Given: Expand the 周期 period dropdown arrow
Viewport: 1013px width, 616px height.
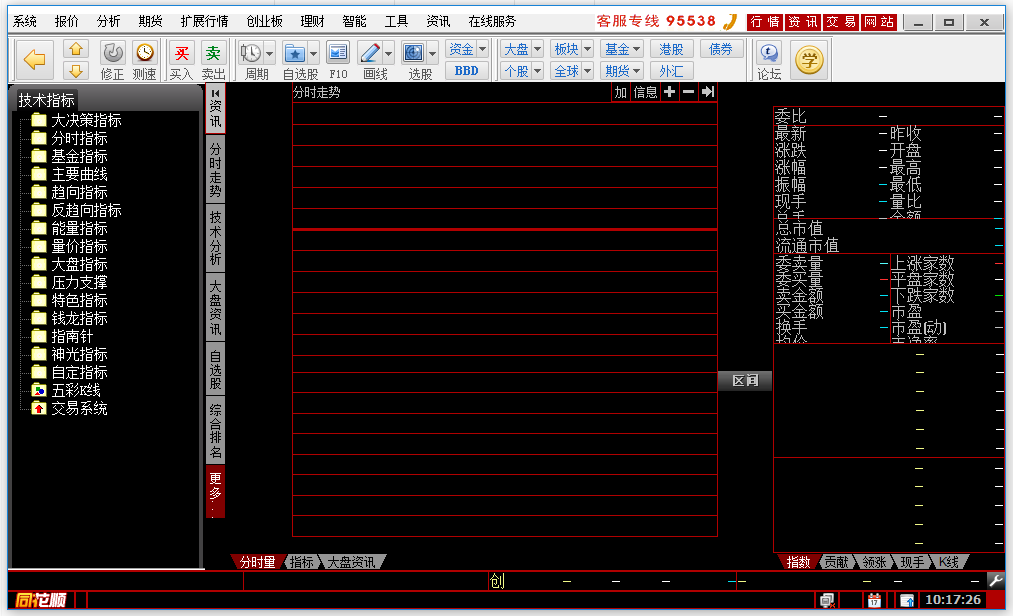Looking at the screenshot, I should (270, 54).
